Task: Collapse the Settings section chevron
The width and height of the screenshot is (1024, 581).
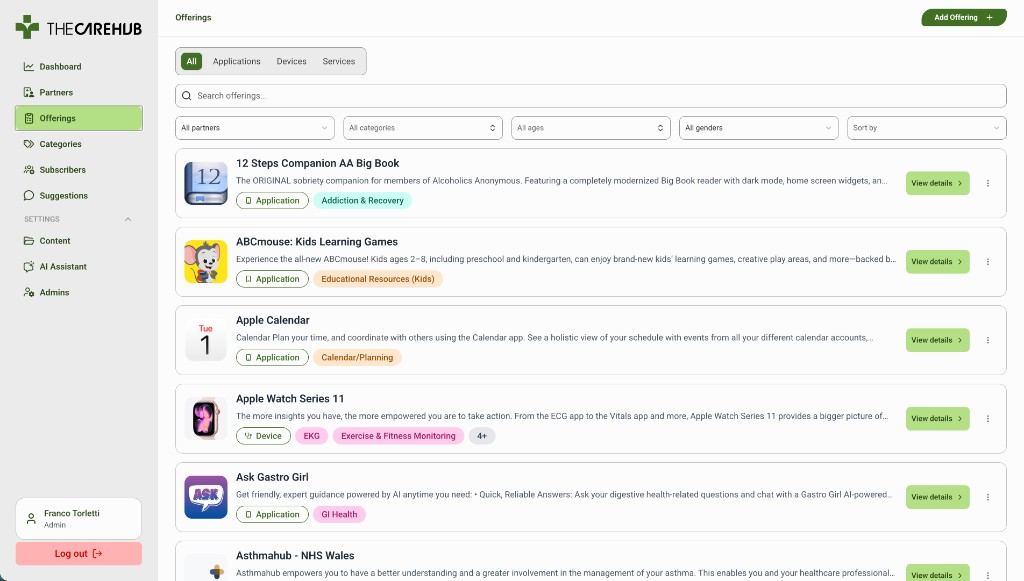Action: pyautogui.click(x=128, y=219)
